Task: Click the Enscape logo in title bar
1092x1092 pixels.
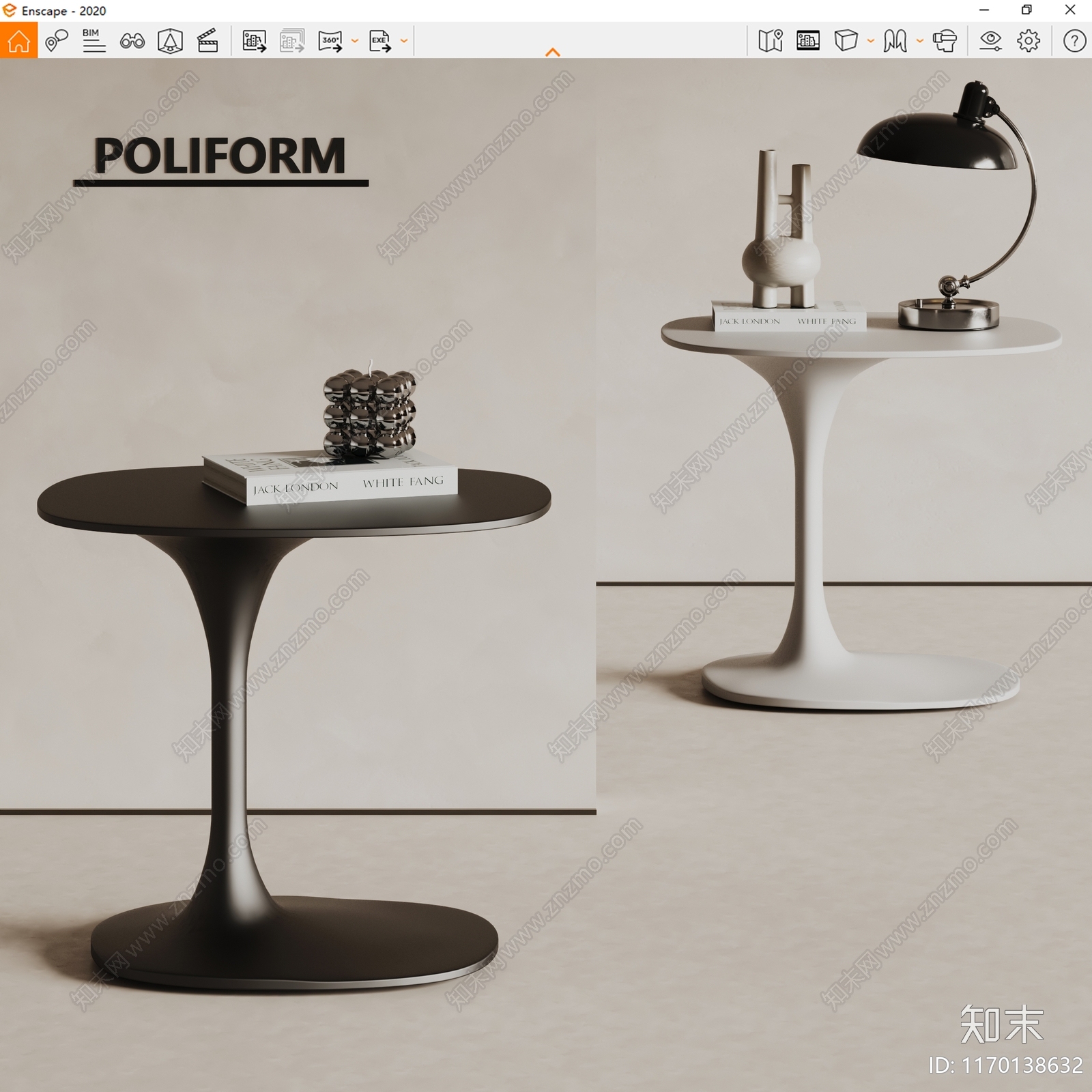Action: tap(9, 10)
